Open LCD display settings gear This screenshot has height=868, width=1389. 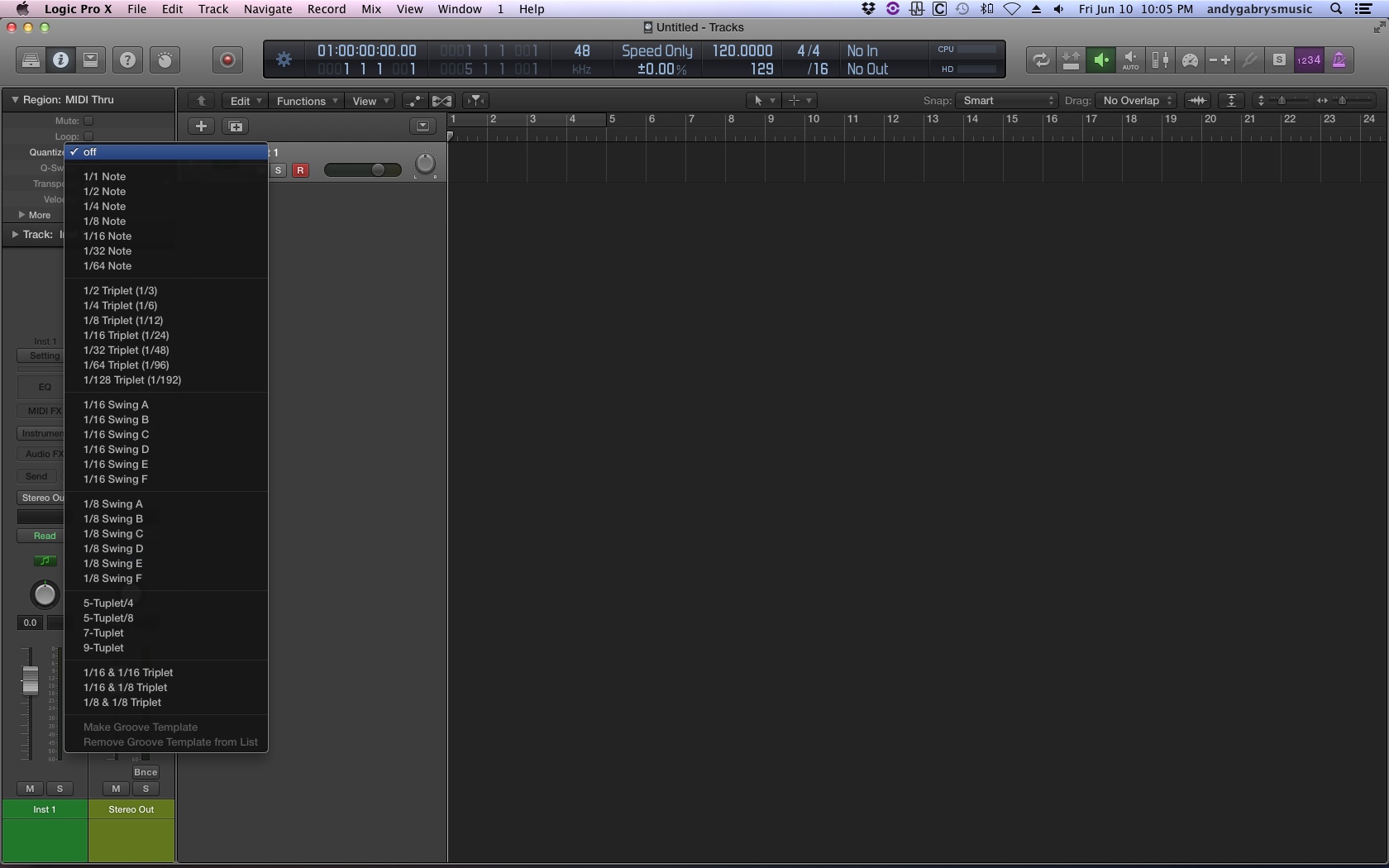(x=284, y=60)
